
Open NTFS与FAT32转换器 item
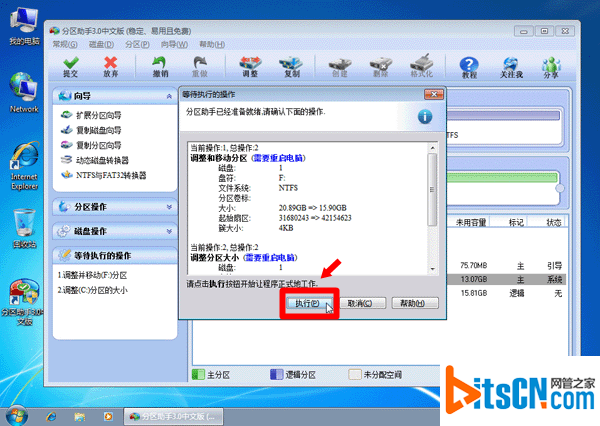point(104,175)
